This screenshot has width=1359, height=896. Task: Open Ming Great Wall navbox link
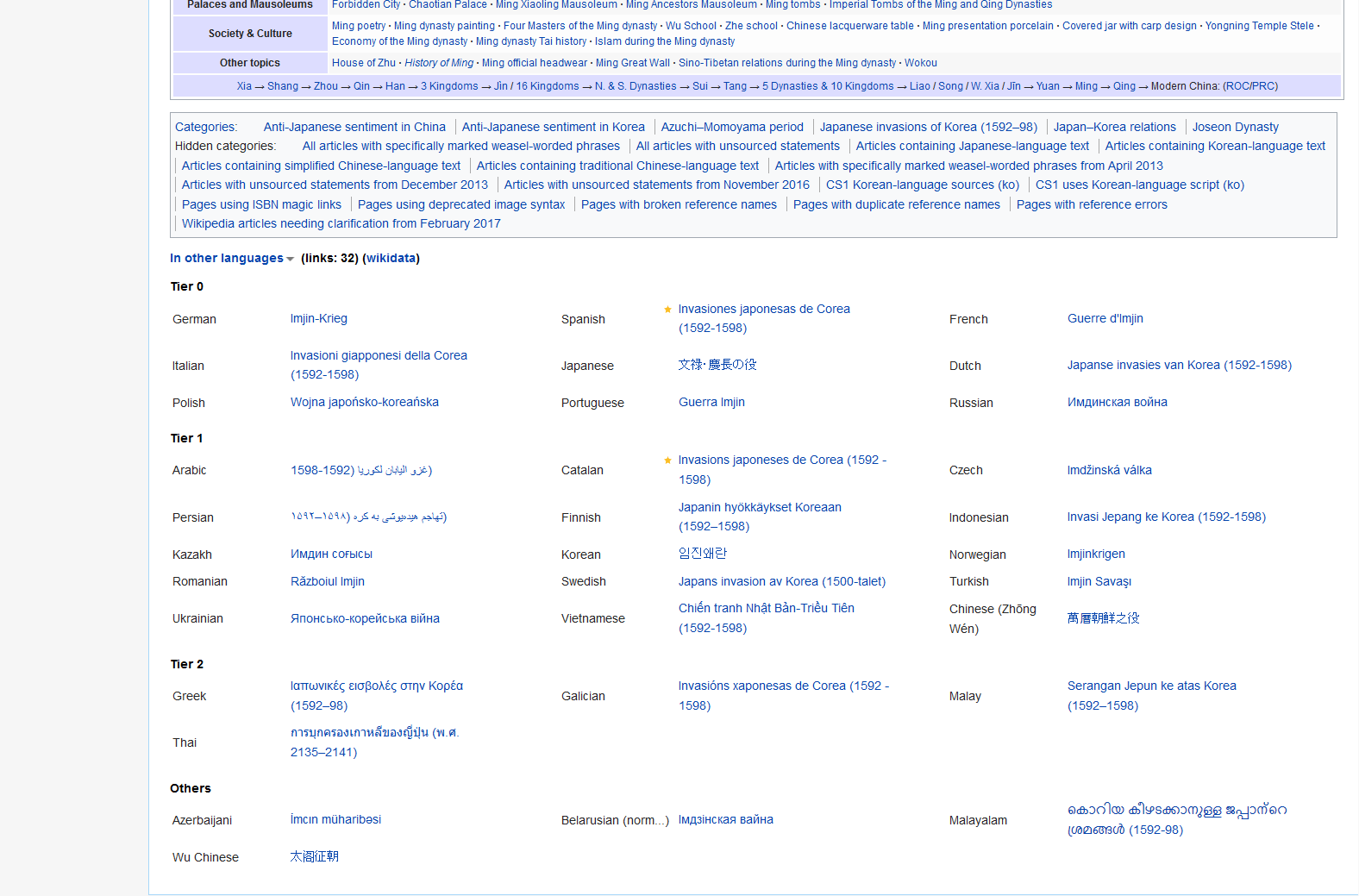click(633, 63)
